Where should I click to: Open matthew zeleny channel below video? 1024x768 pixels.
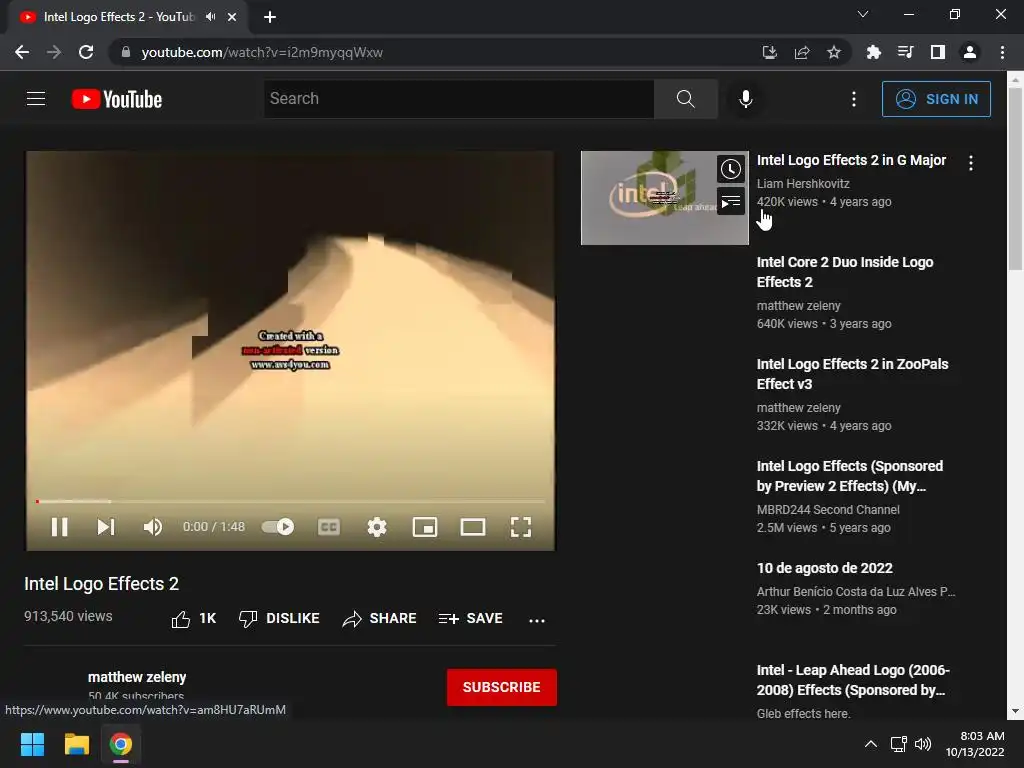coord(137,677)
